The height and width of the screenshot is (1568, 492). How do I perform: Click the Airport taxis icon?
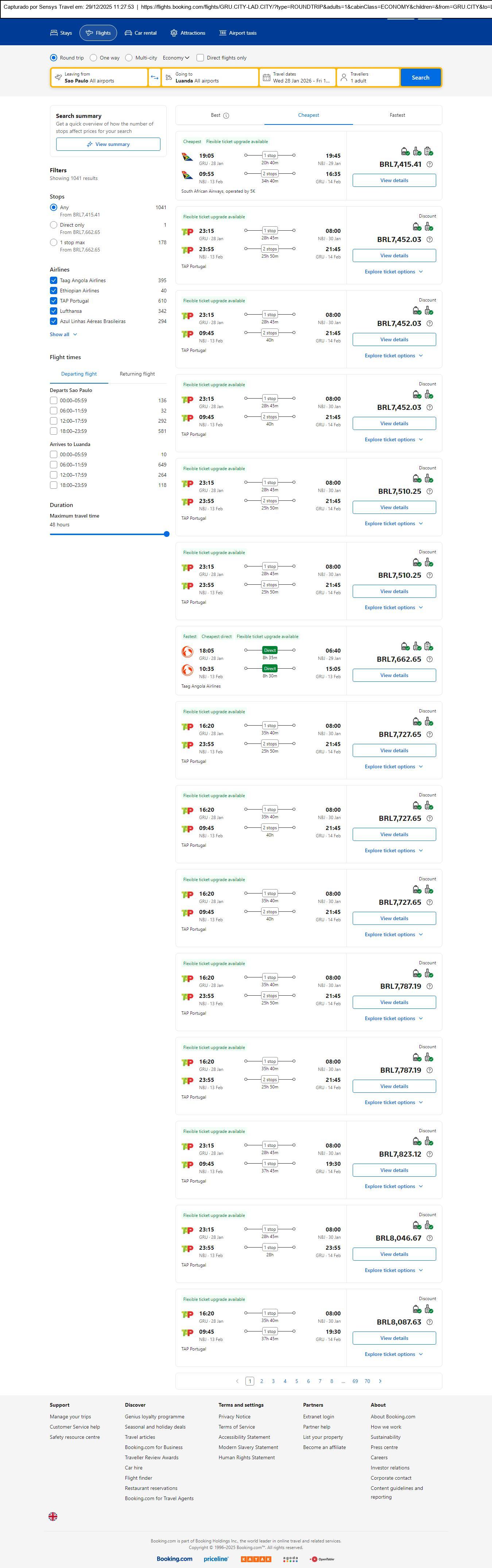tap(222, 33)
